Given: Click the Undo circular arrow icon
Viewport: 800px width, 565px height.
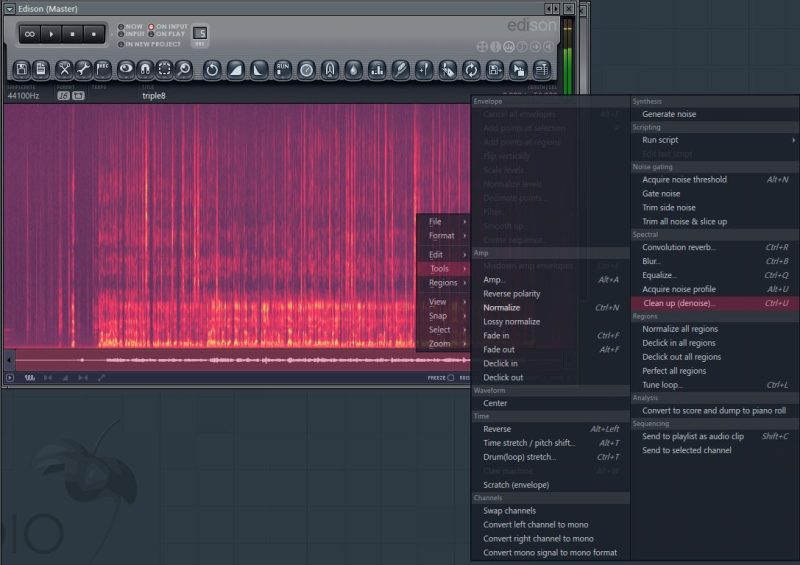Looking at the screenshot, I should click(212, 69).
